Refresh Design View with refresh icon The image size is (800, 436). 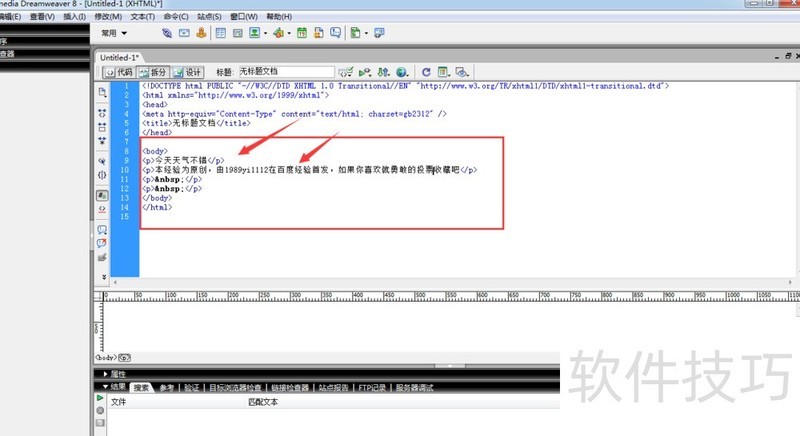click(426, 72)
